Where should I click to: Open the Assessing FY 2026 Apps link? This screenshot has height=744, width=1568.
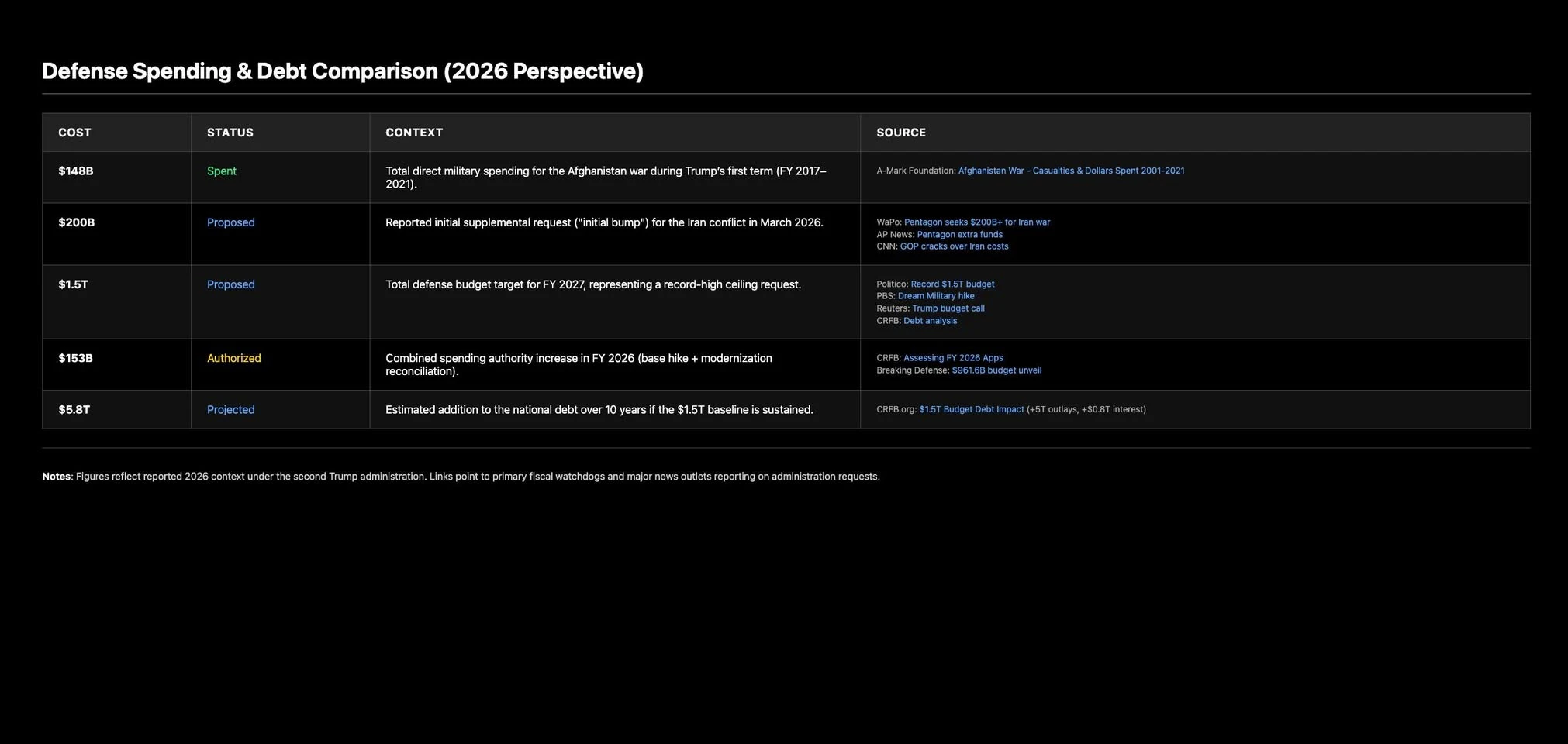[952, 358]
